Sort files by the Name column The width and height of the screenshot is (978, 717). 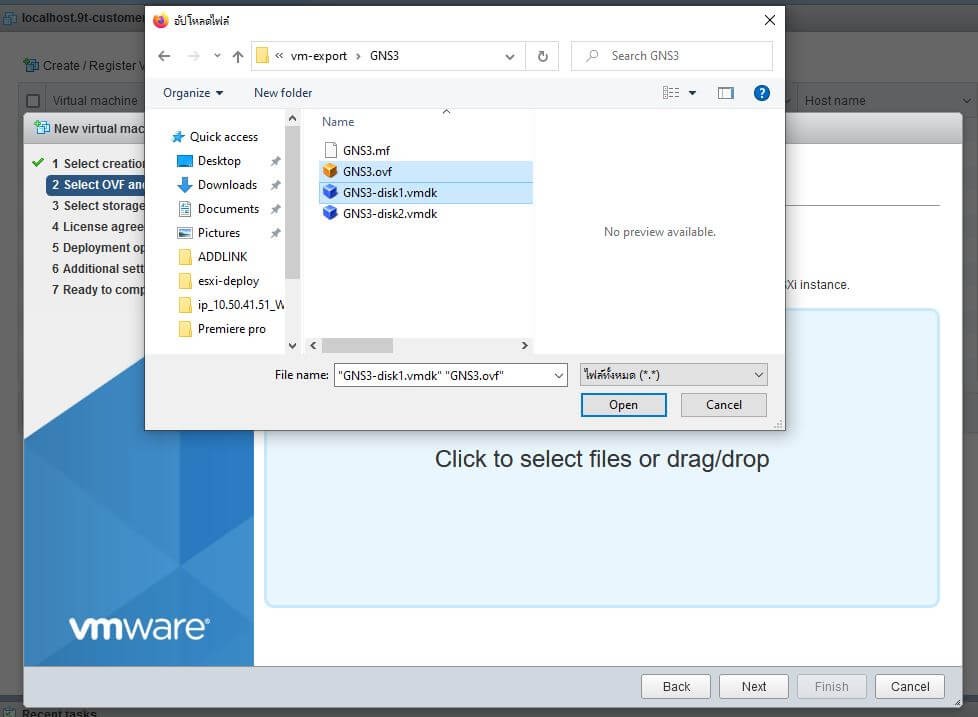coord(338,122)
